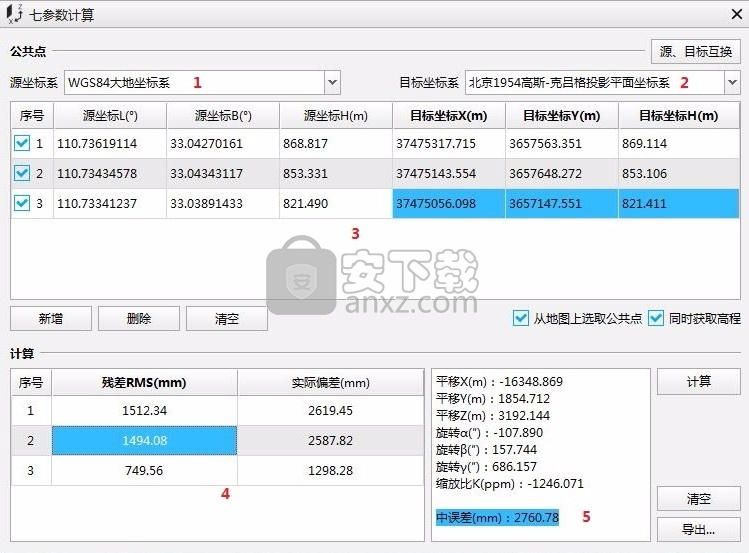
Task: Open the 目标坐标系 dropdown arrow
Action: point(732,82)
